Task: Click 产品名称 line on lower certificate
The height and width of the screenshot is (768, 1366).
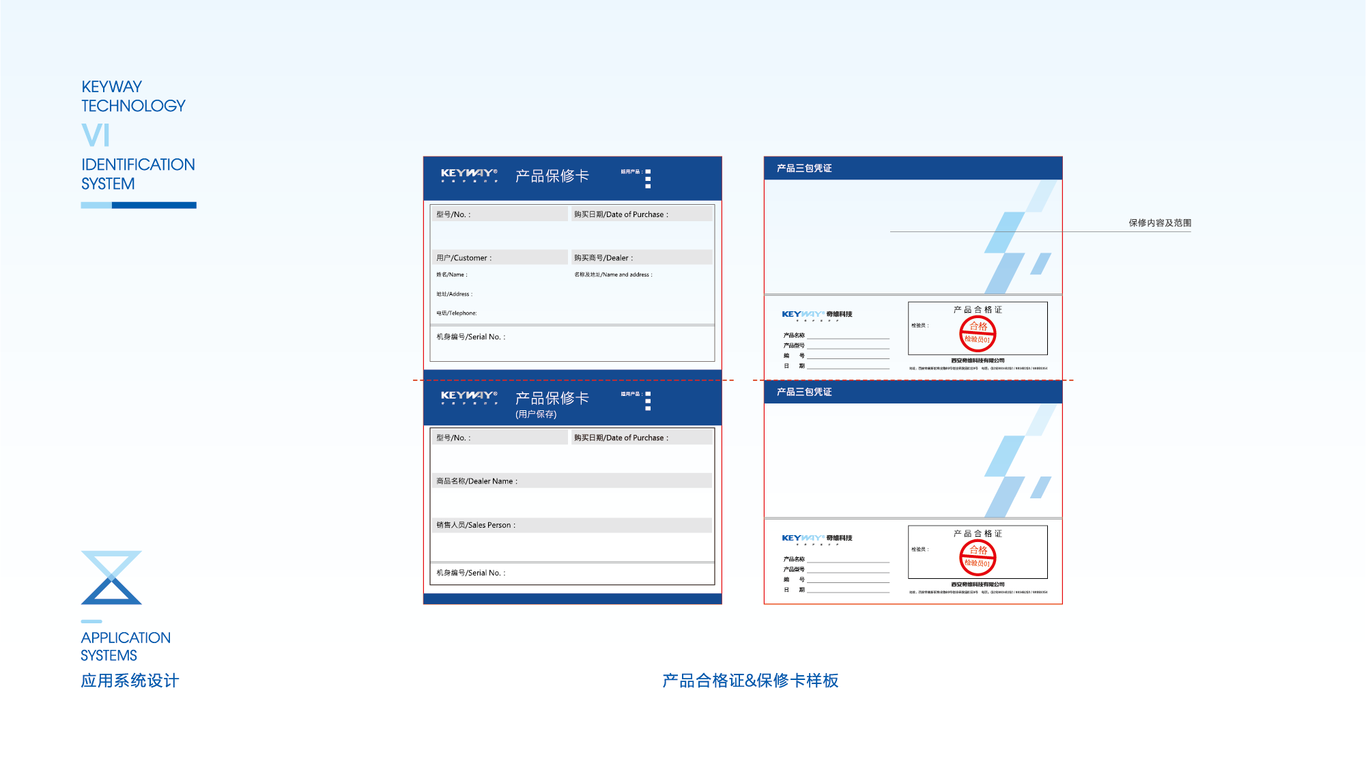Action: tap(837, 560)
